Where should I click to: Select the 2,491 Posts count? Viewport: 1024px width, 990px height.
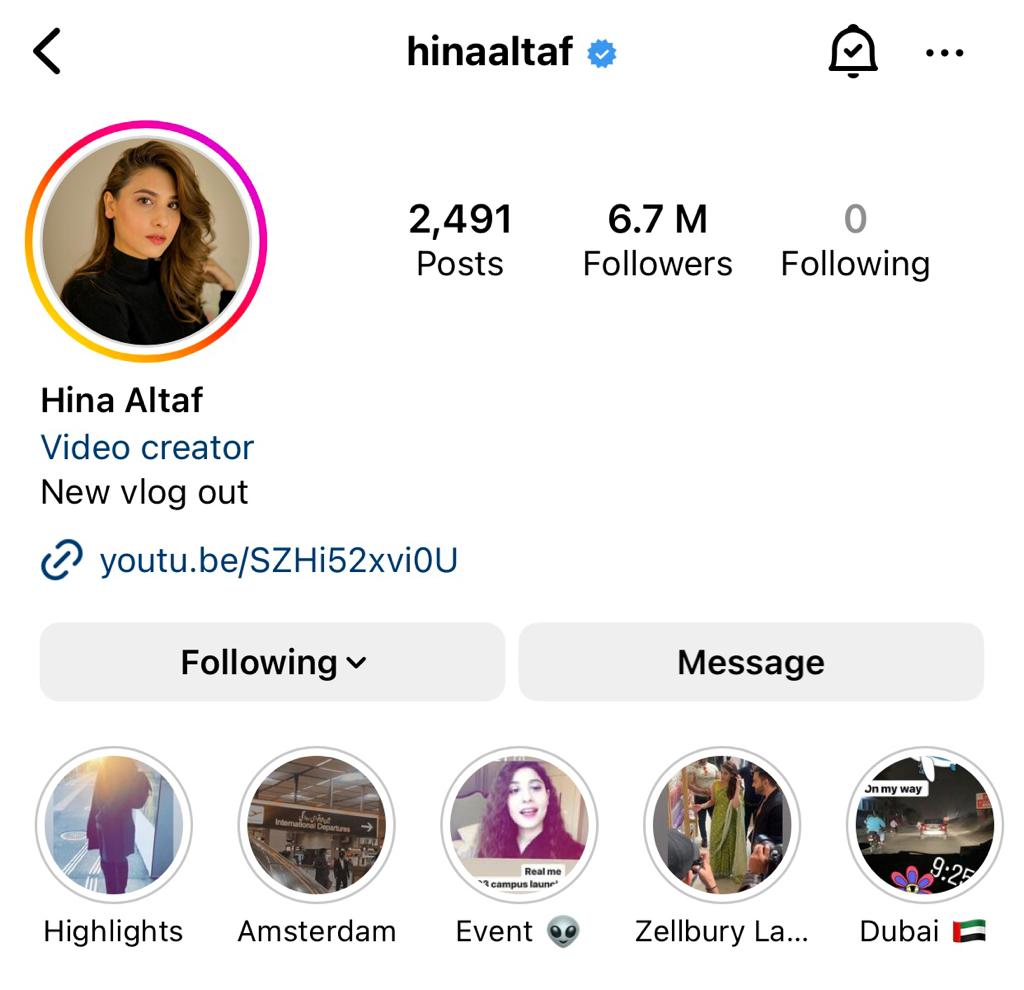click(x=460, y=240)
